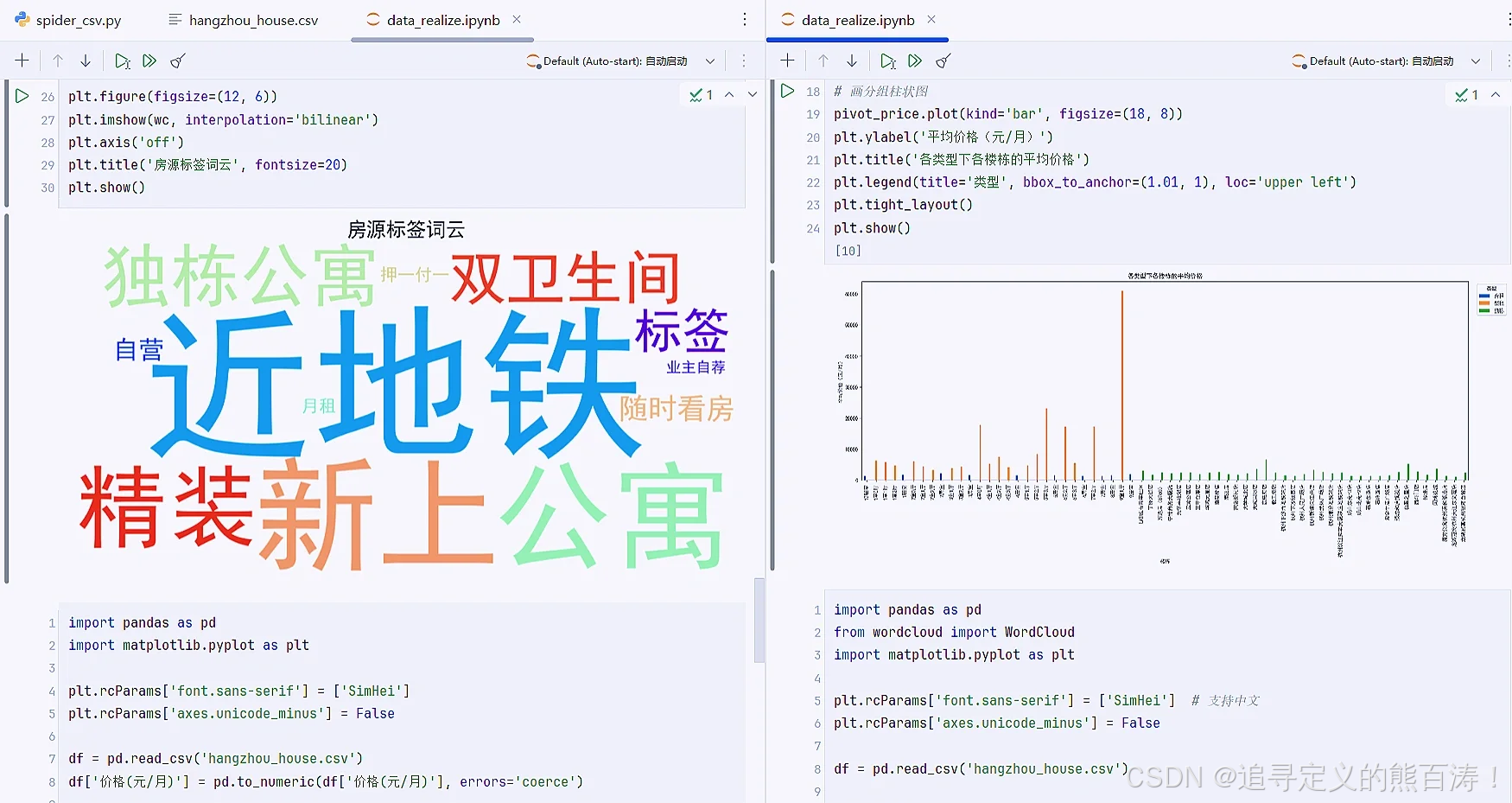Open the left editor's three-dot options menu
The height and width of the screenshot is (803, 1512).
coord(744,19)
